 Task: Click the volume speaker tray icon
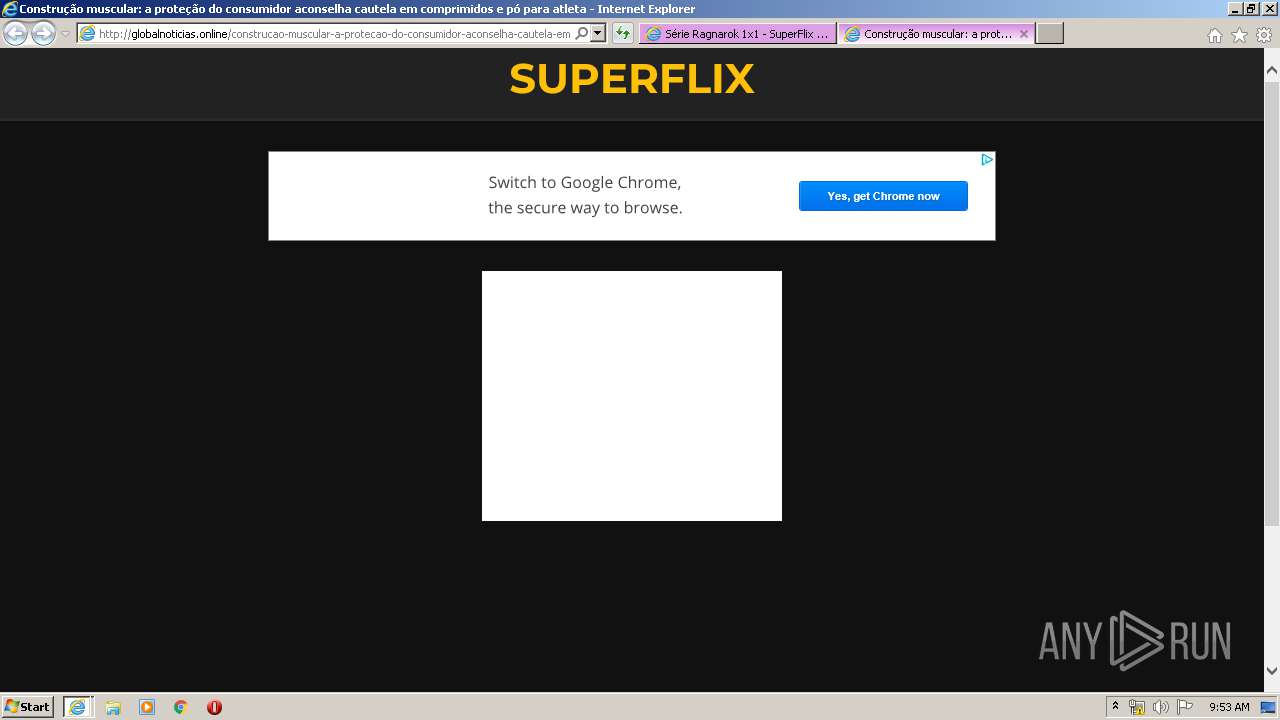tap(1160, 707)
